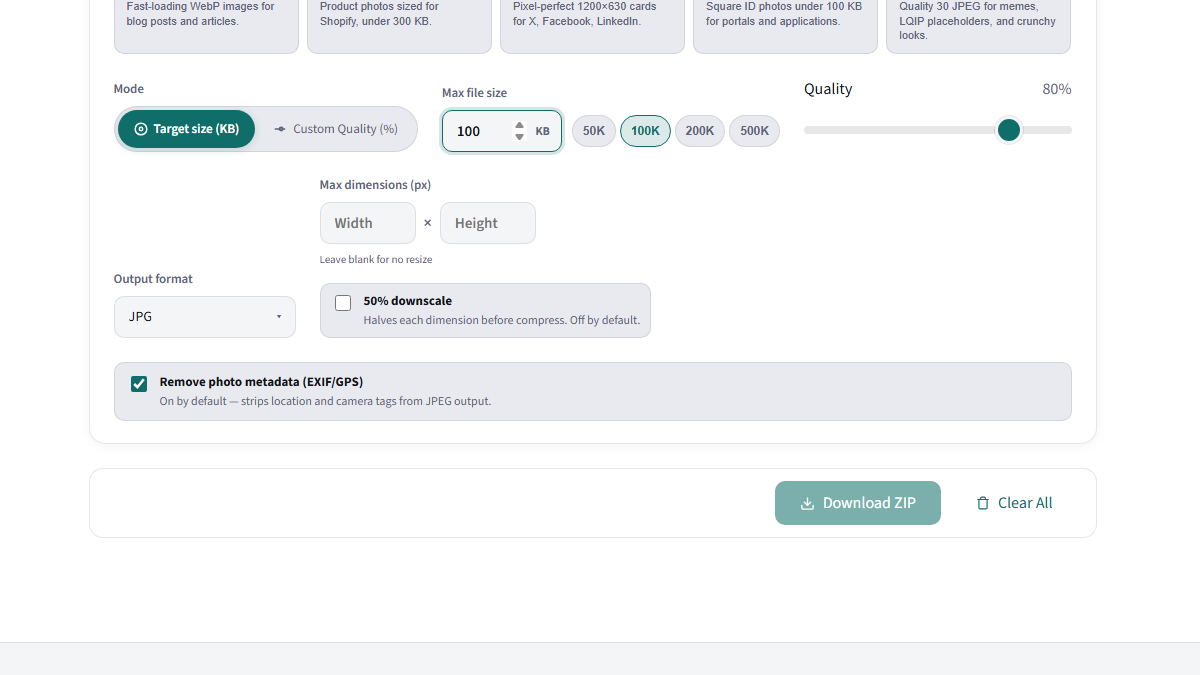Select the Shopify product photos preset card
1200x675 pixels.
399,26
